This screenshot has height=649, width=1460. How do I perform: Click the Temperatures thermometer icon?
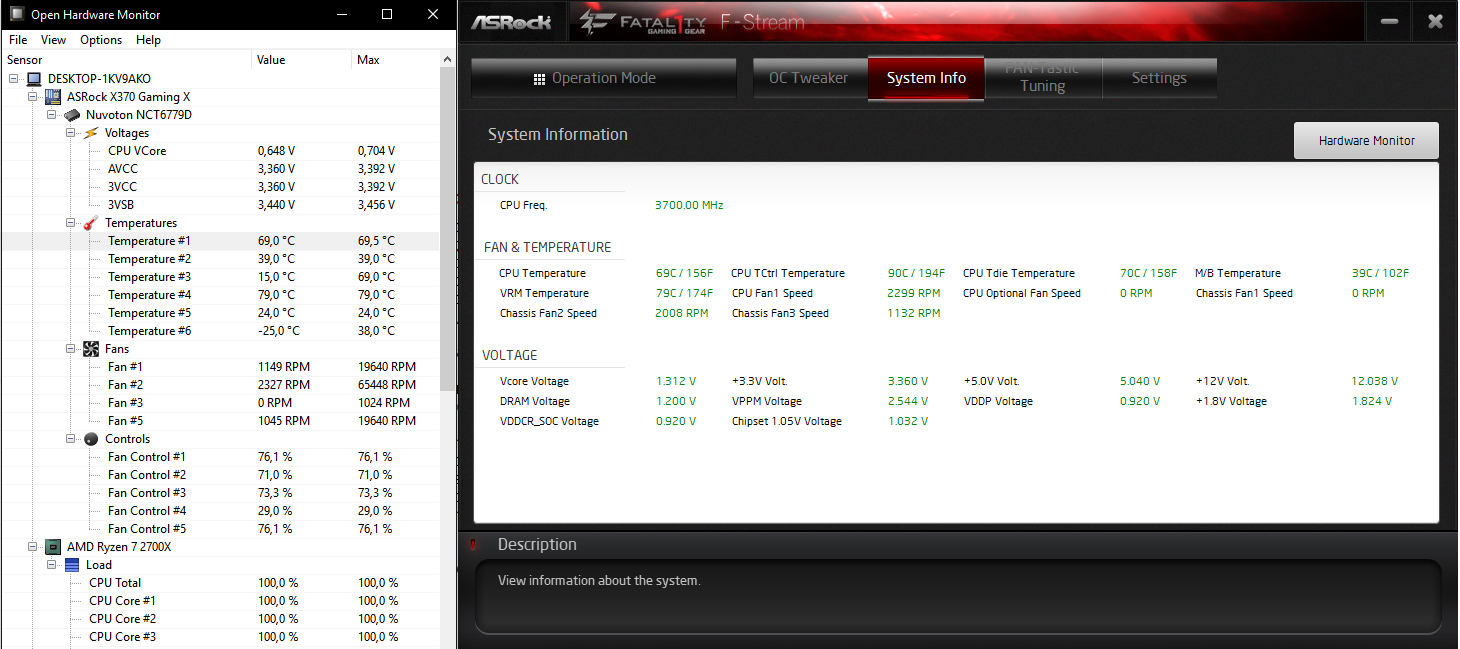click(91, 223)
